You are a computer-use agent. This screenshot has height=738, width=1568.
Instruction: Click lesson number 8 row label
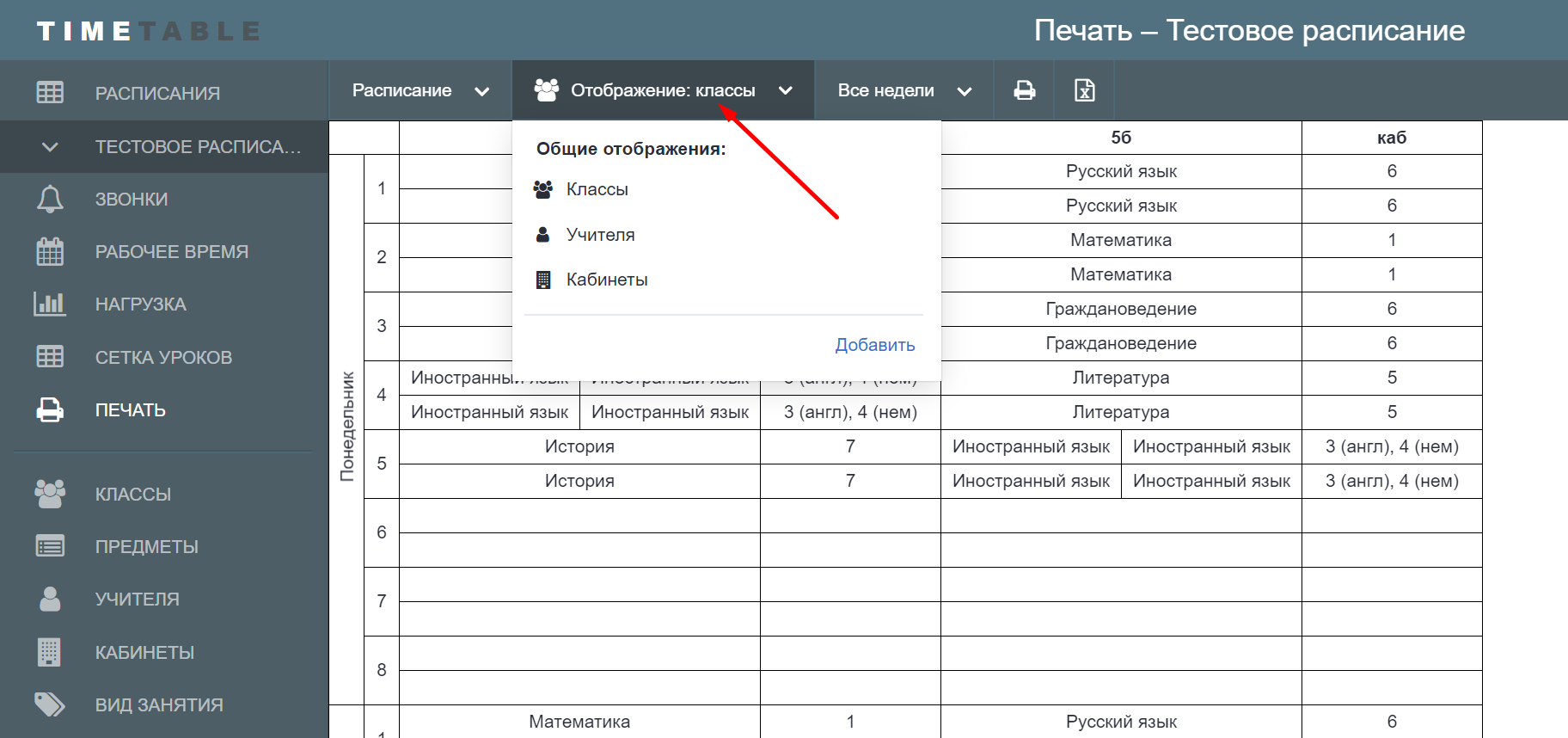(382, 670)
